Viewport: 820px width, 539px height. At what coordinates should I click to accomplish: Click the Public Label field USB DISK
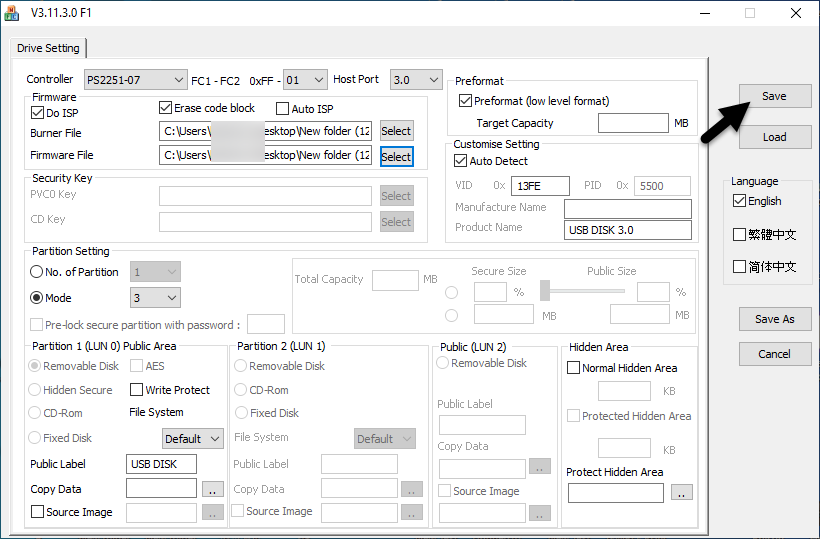tap(161, 464)
